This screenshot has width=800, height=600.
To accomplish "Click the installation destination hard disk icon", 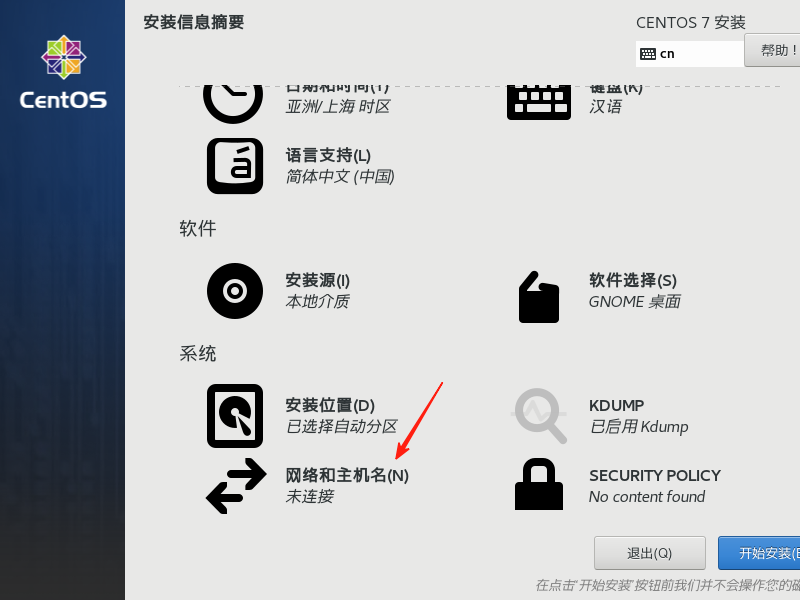I will click(x=235, y=416).
